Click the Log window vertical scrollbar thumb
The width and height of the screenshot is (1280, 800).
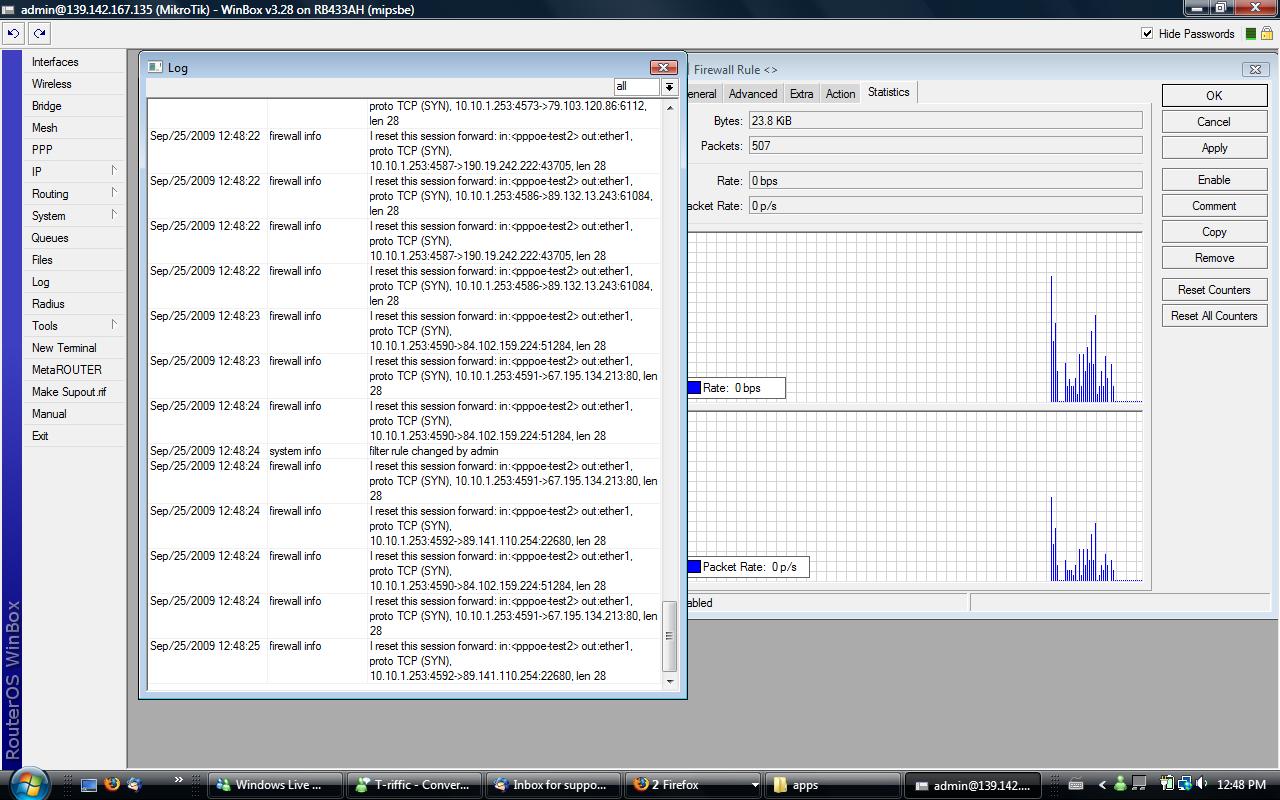pyautogui.click(x=670, y=636)
